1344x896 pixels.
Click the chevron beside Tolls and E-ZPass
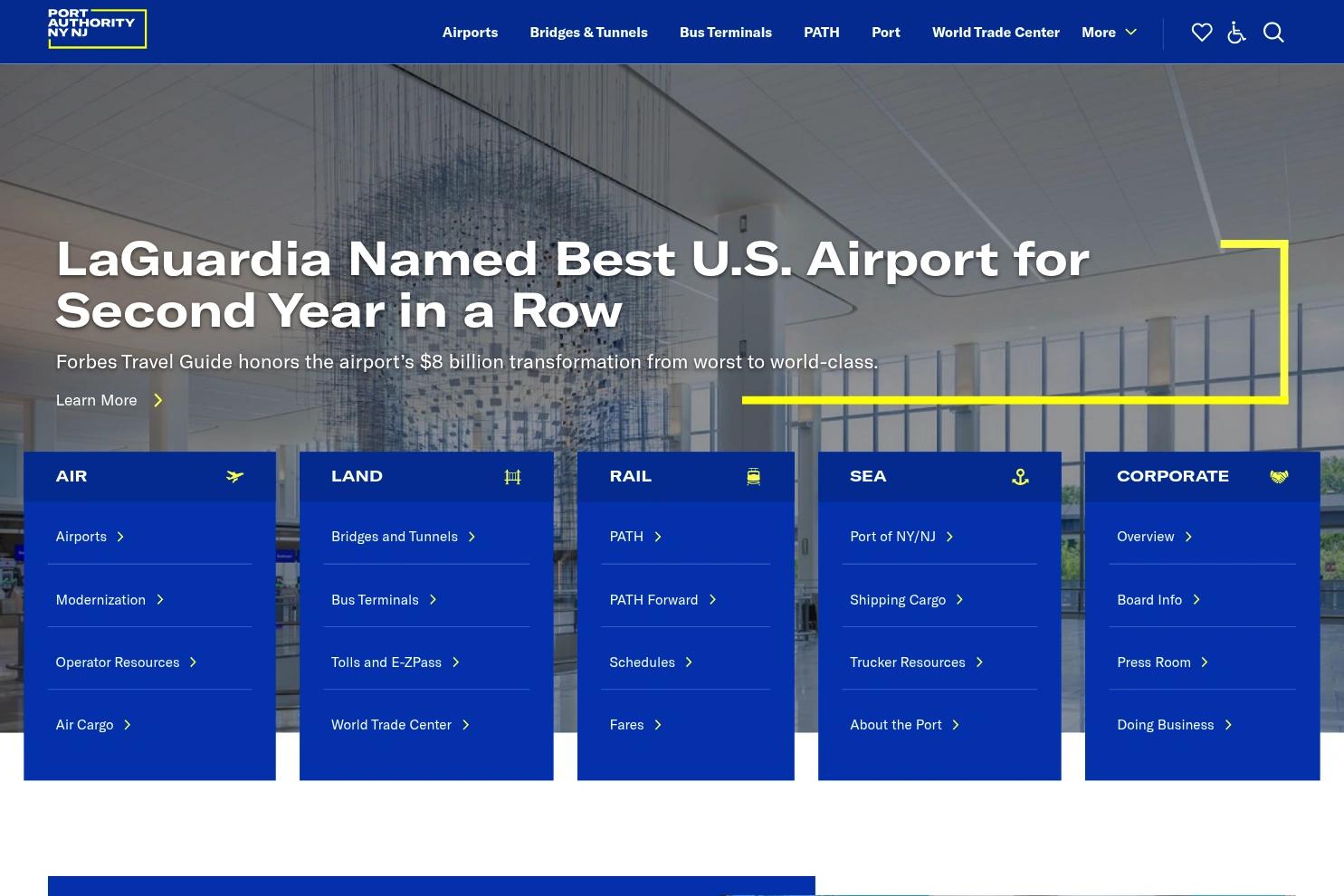coord(455,662)
